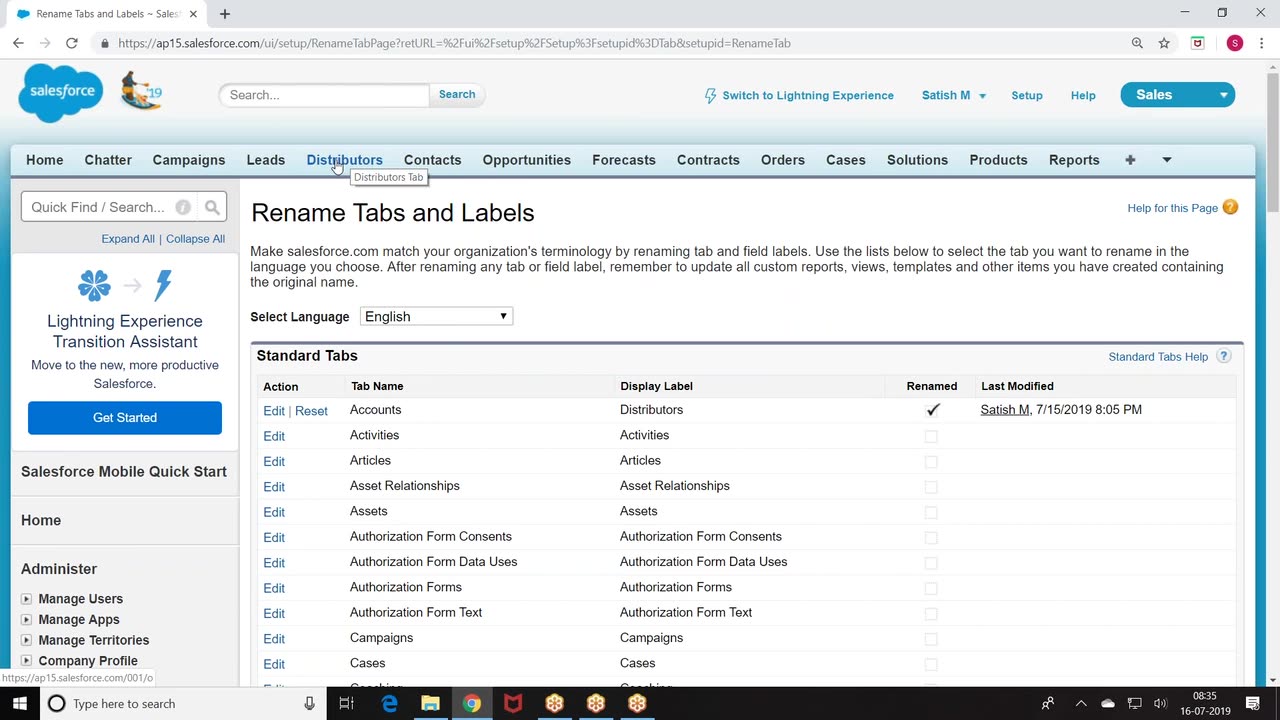Open the volume control in system tray

[1161, 703]
